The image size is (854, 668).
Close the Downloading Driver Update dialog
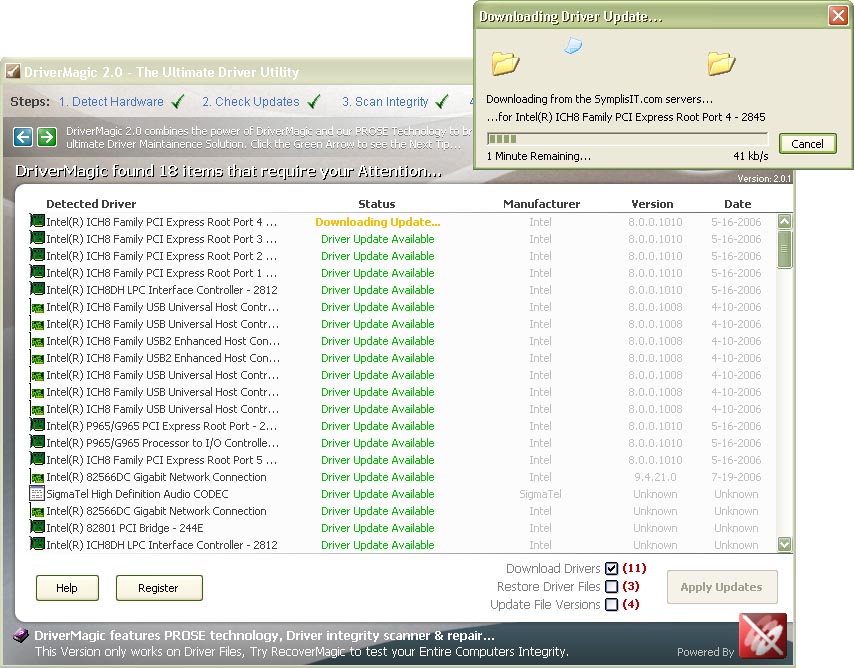(x=838, y=15)
